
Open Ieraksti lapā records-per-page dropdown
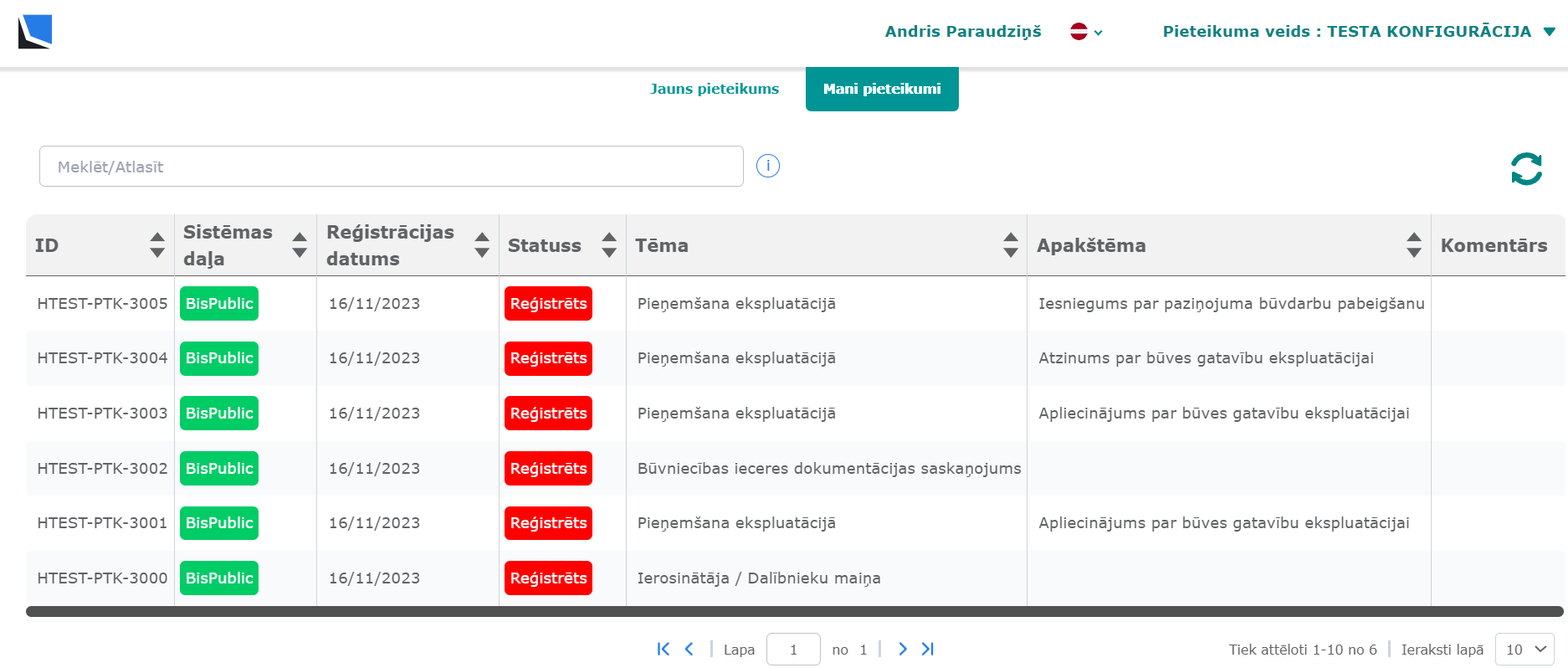[1524, 650]
